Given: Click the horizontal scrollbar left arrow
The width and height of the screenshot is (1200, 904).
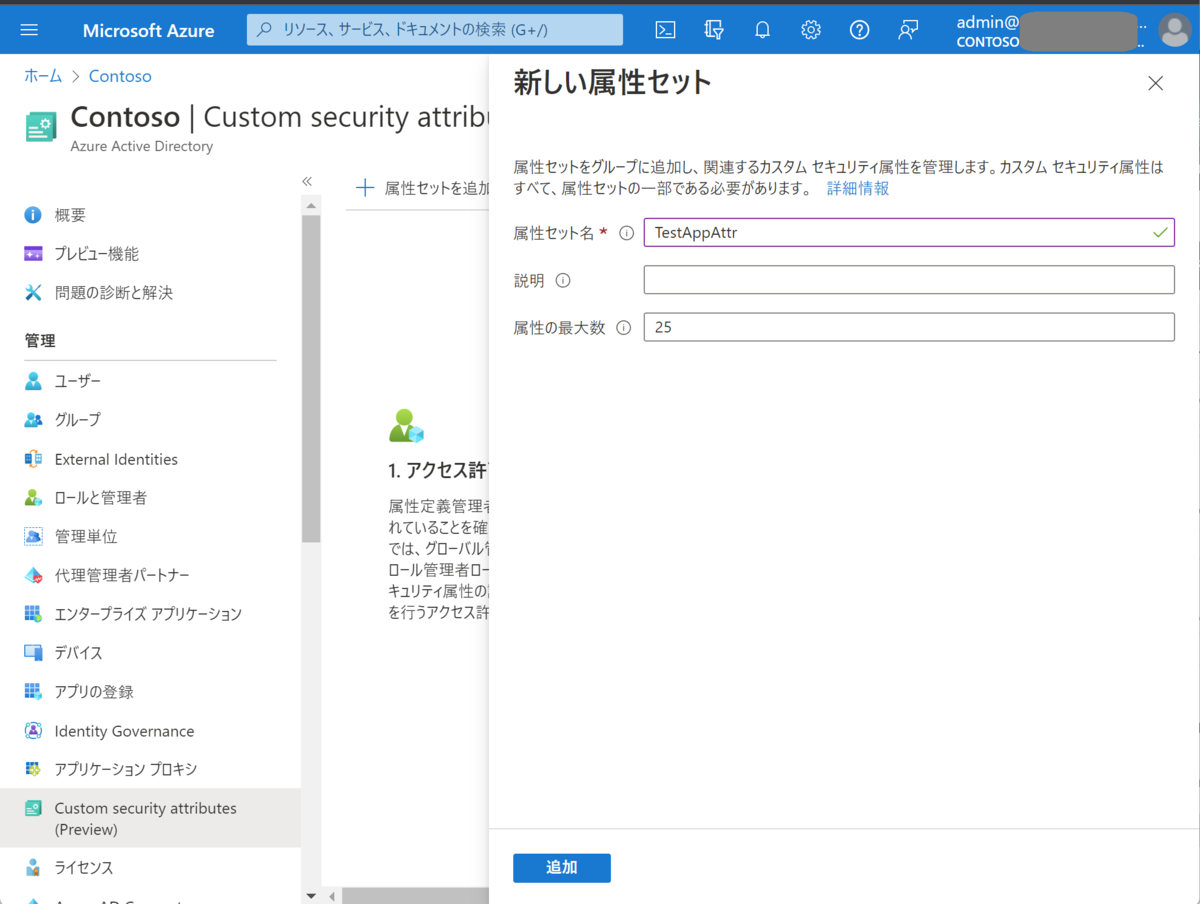Looking at the screenshot, I should (x=331, y=896).
